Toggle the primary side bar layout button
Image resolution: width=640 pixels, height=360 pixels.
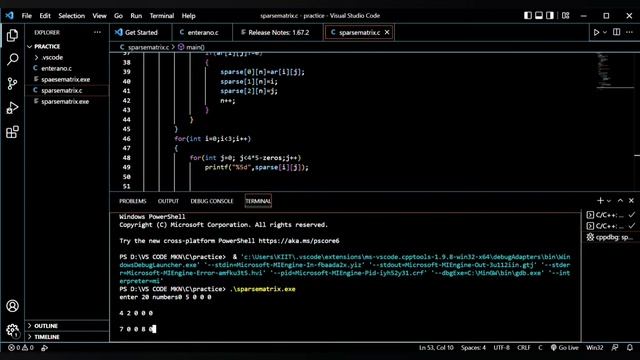tap(528, 16)
